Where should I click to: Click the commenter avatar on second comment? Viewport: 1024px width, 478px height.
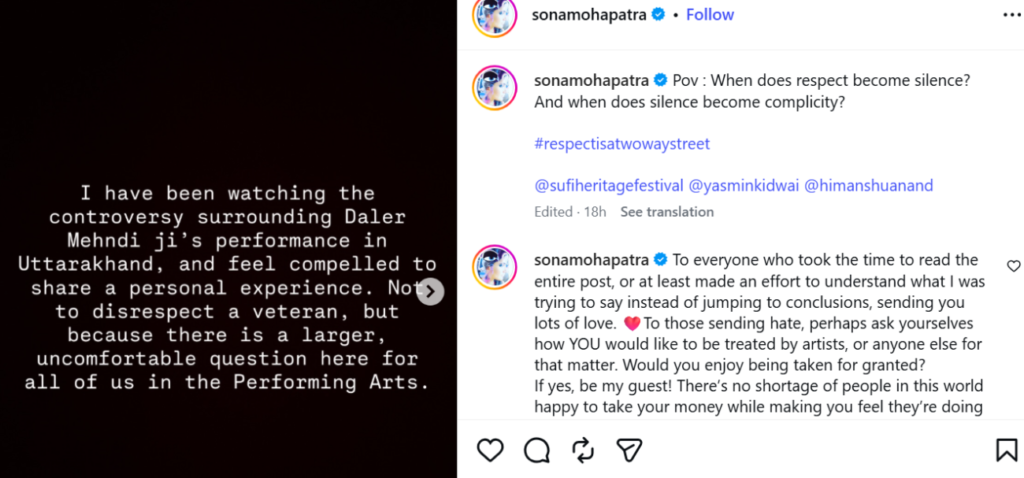pos(495,267)
